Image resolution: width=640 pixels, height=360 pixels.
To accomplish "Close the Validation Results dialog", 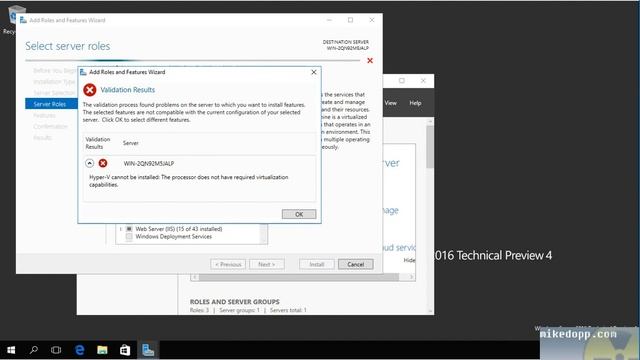I will click(x=313, y=72).
